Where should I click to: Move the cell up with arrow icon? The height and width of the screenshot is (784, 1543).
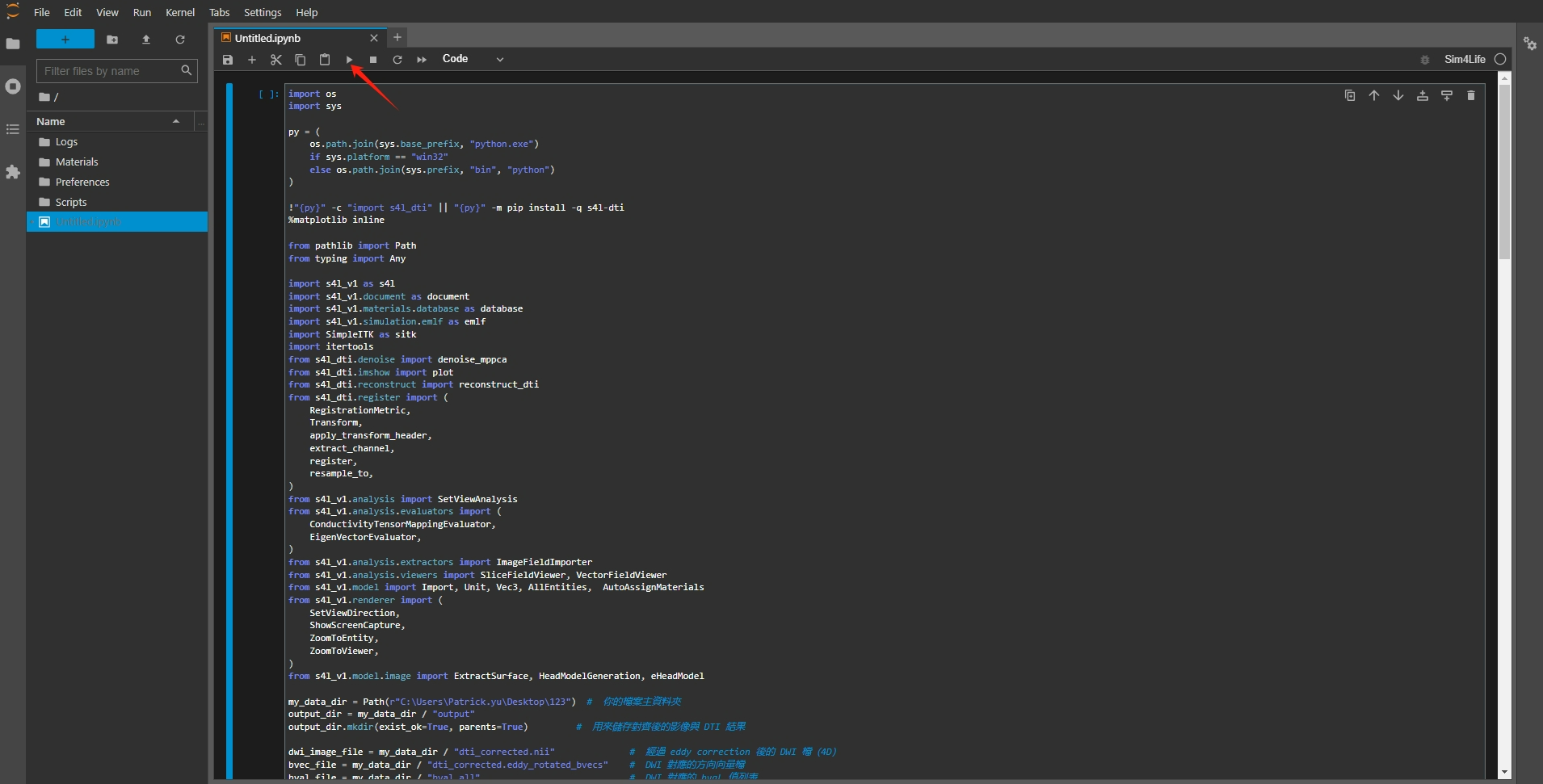pos(1373,95)
